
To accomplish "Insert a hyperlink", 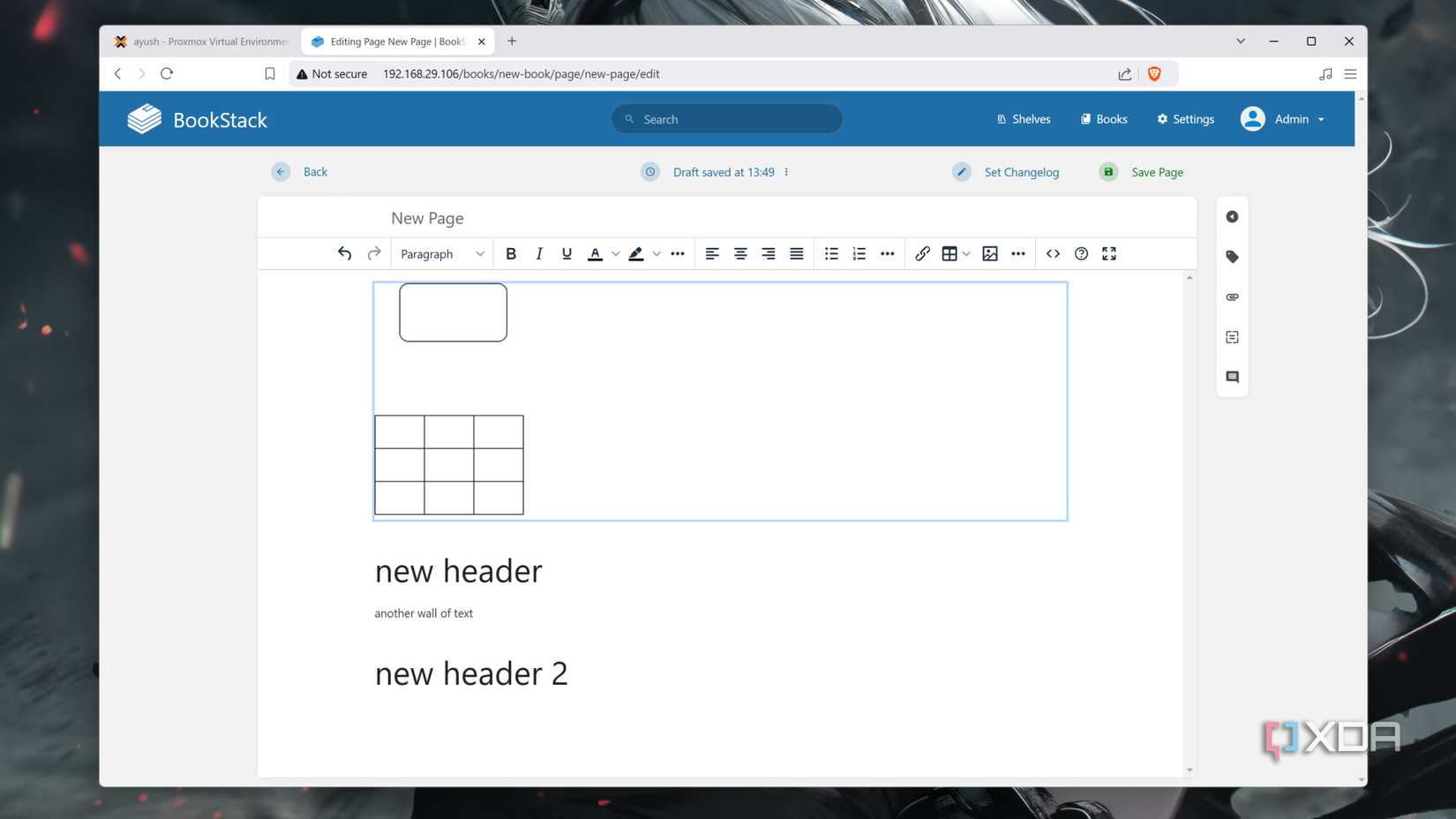I will [923, 253].
